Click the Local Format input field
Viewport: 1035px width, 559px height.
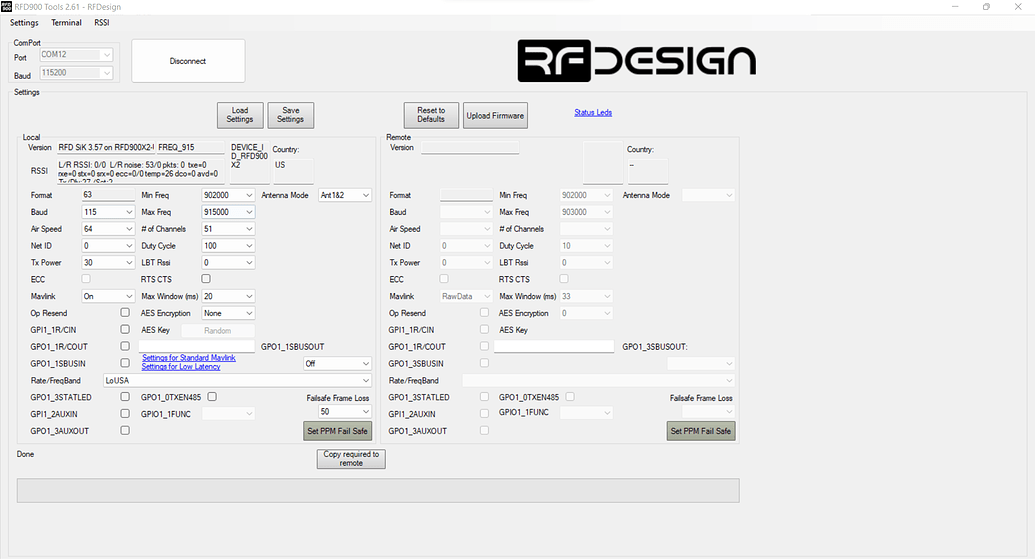point(107,195)
